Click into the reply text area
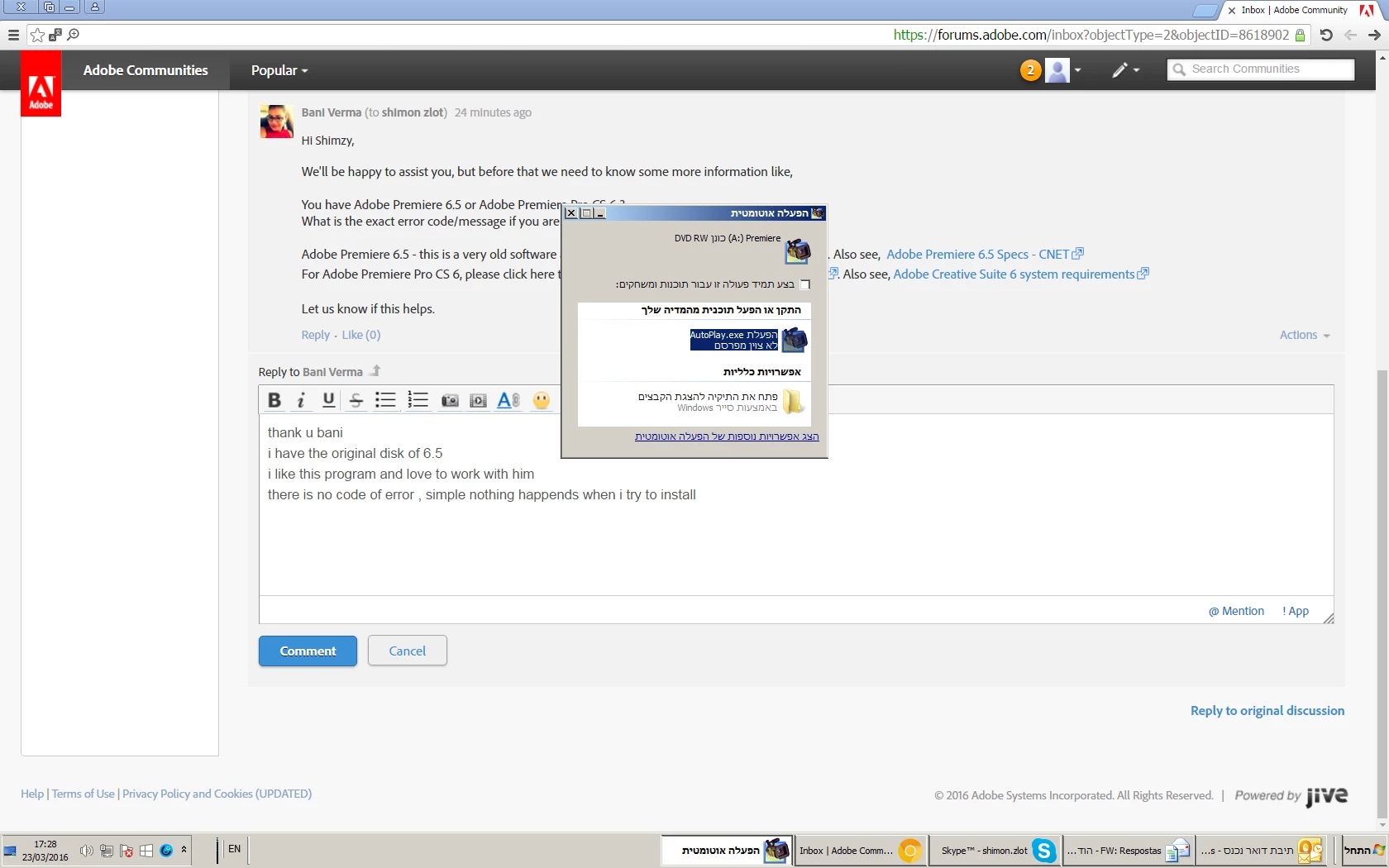 [795, 504]
